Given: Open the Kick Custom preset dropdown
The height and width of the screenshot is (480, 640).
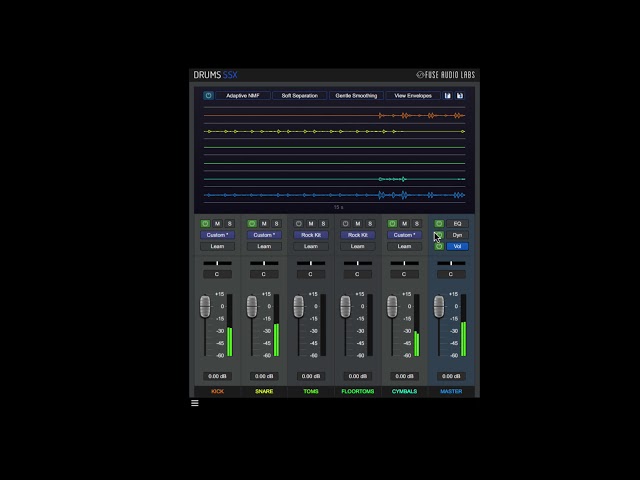Looking at the screenshot, I should coord(218,235).
